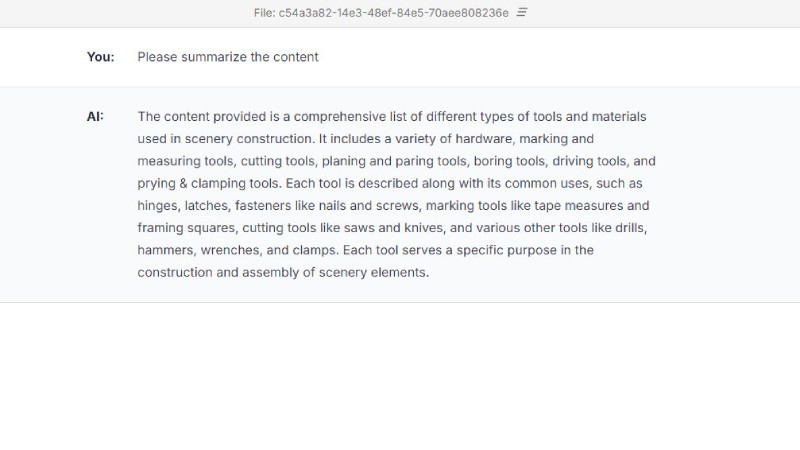Click "prying & clamping tools" text
Image resolution: width=800 pixels, height=450 pixels.
coord(208,183)
